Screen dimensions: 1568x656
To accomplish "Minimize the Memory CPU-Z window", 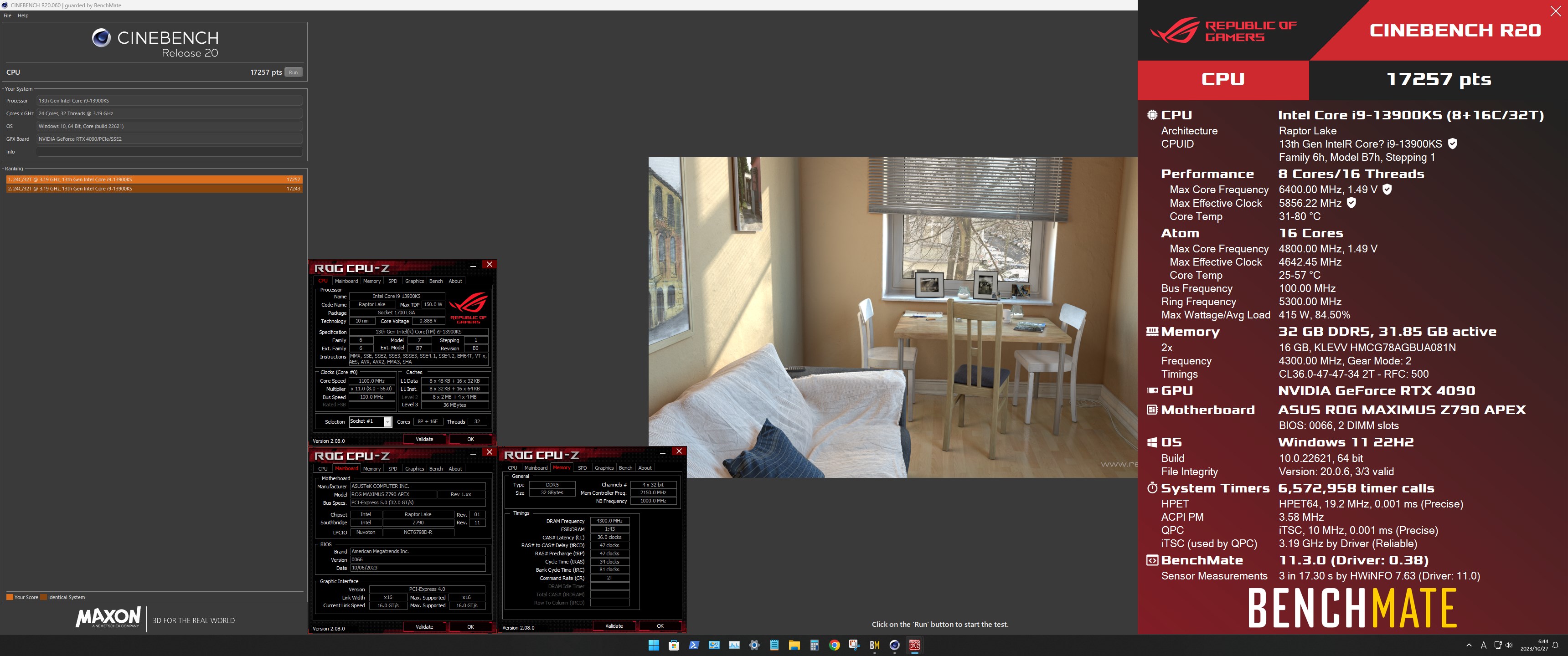I will 662,453.
